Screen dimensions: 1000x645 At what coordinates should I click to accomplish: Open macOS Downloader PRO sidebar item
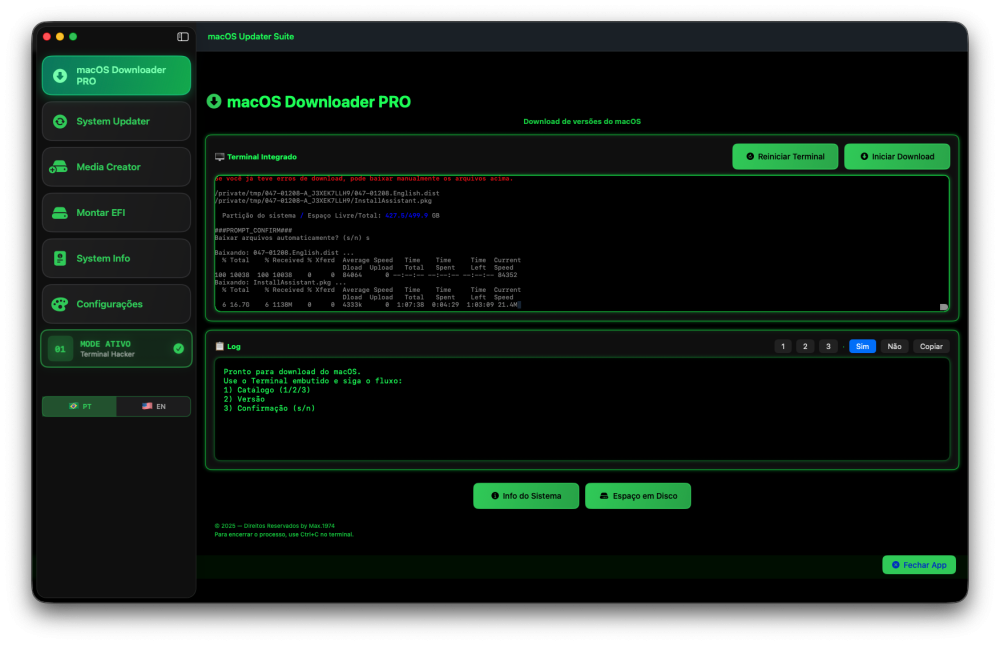pos(116,75)
